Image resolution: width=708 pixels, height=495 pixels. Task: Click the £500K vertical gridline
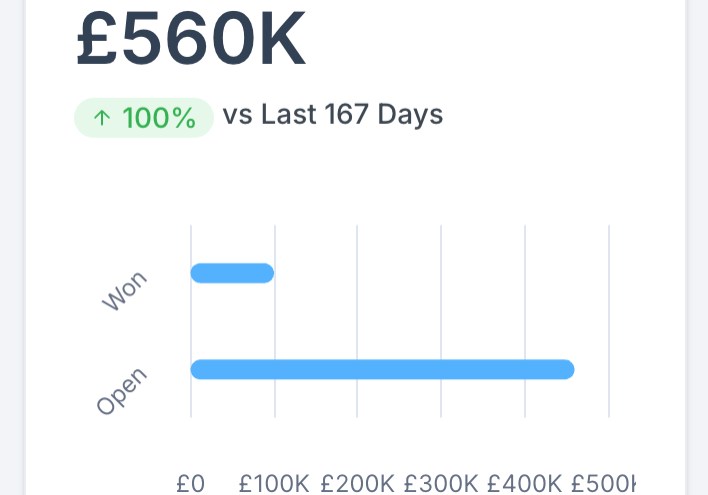pos(609,321)
